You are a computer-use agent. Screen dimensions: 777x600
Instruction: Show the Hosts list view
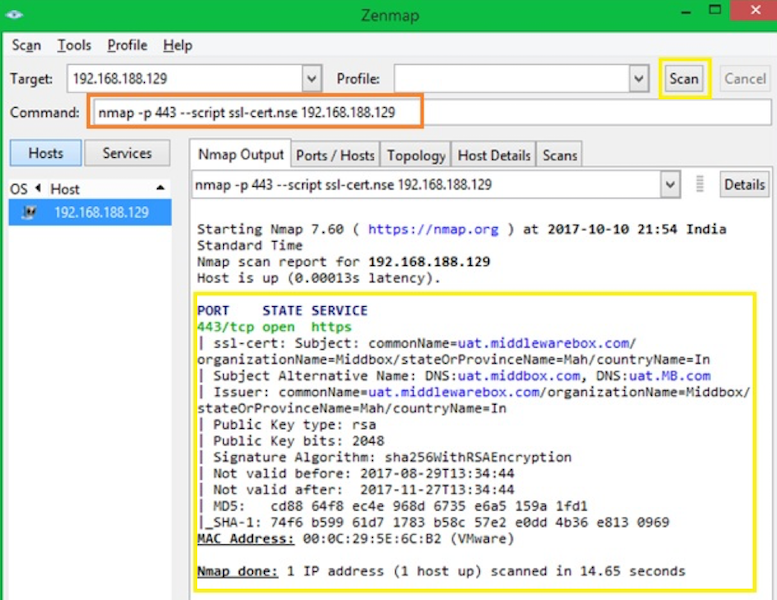pos(45,153)
